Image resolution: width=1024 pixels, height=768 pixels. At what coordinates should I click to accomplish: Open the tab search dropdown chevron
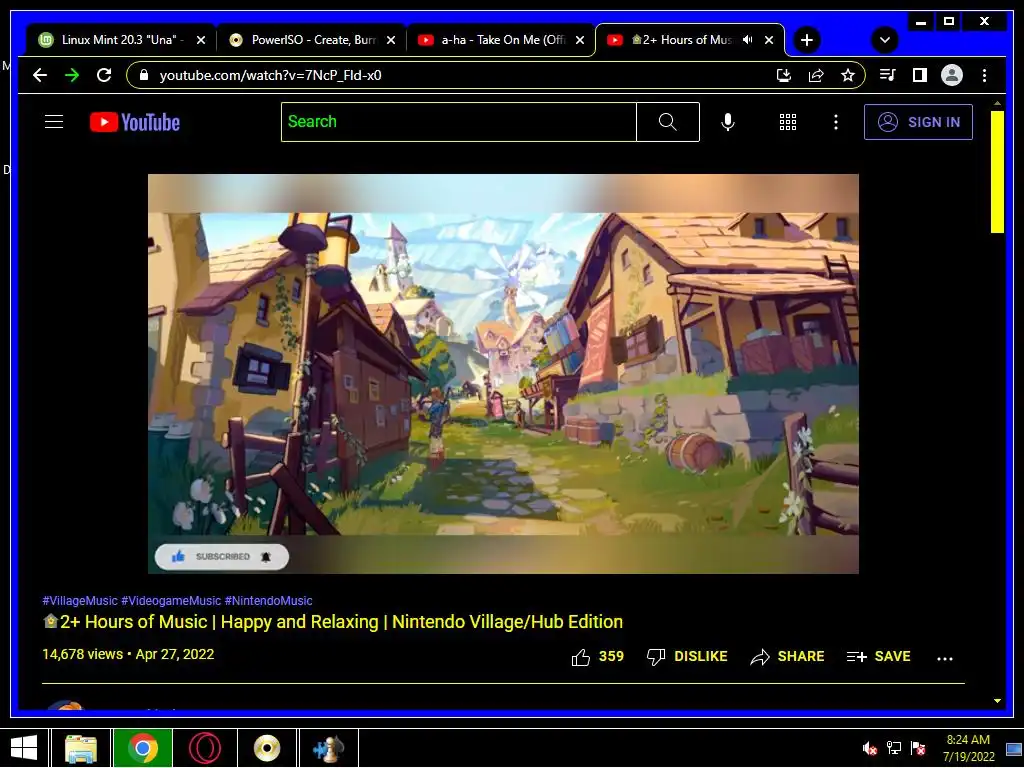point(885,40)
